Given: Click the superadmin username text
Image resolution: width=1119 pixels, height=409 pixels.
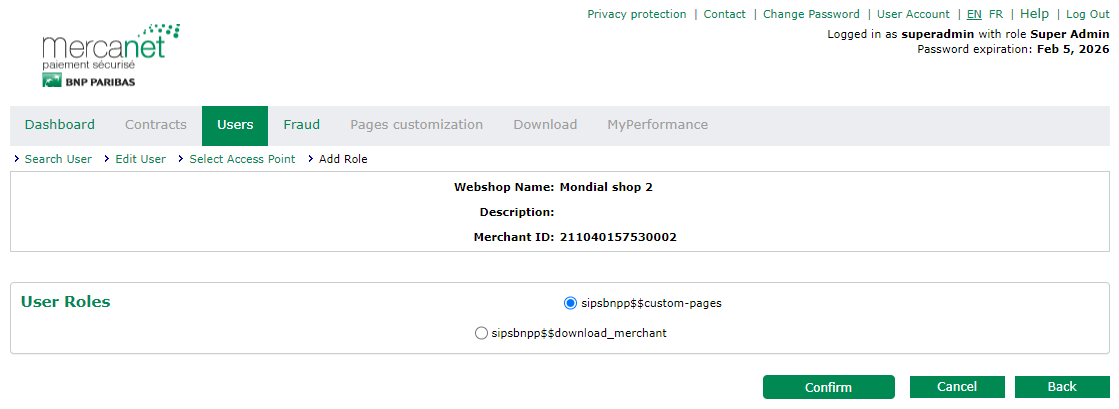Looking at the screenshot, I should click(936, 34).
